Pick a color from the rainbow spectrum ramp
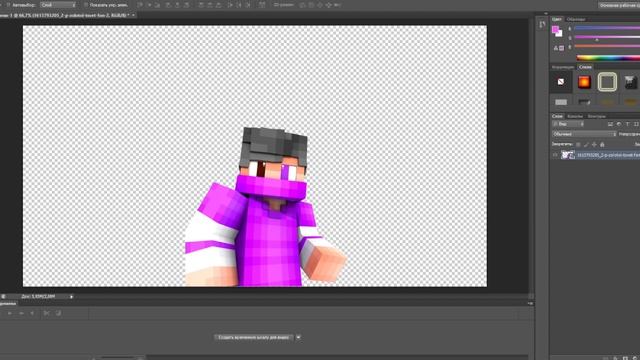The image size is (640, 360). point(608,58)
